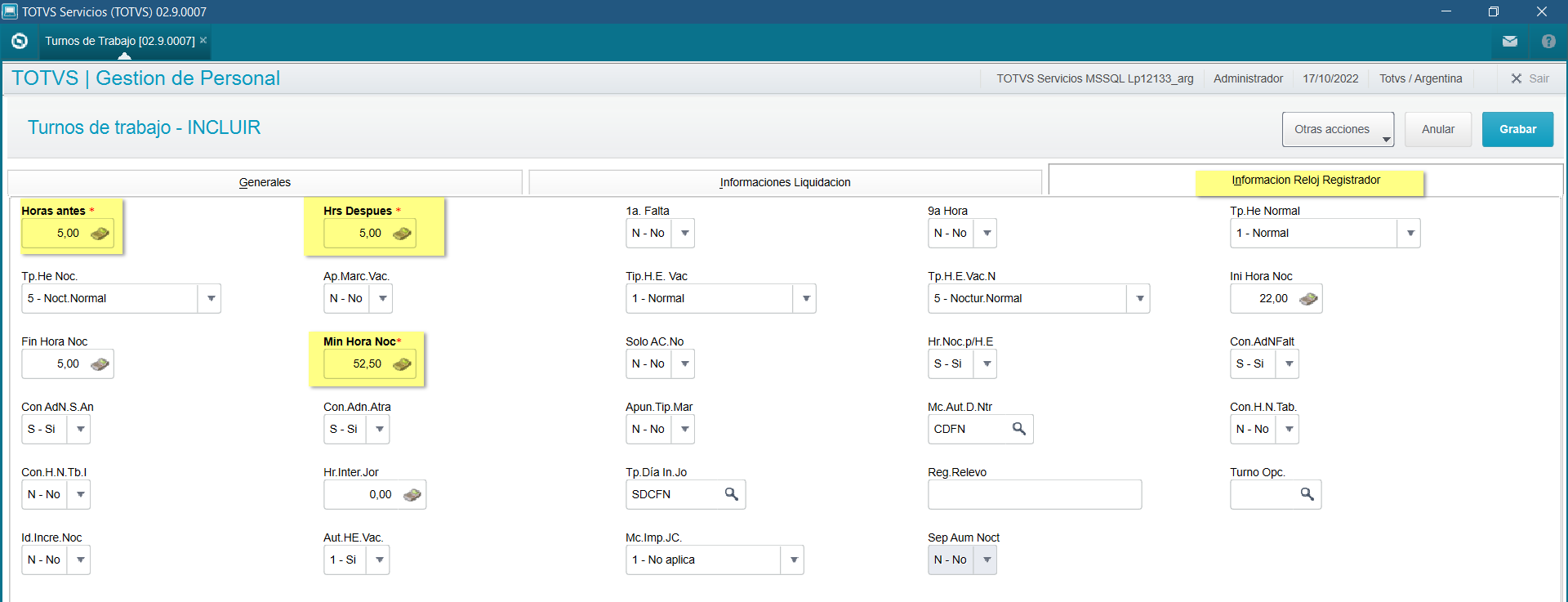Image resolution: width=1568 pixels, height=602 pixels.
Task: Switch to the Generales tab
Action: pyautogui.click(x=265, y=182)
